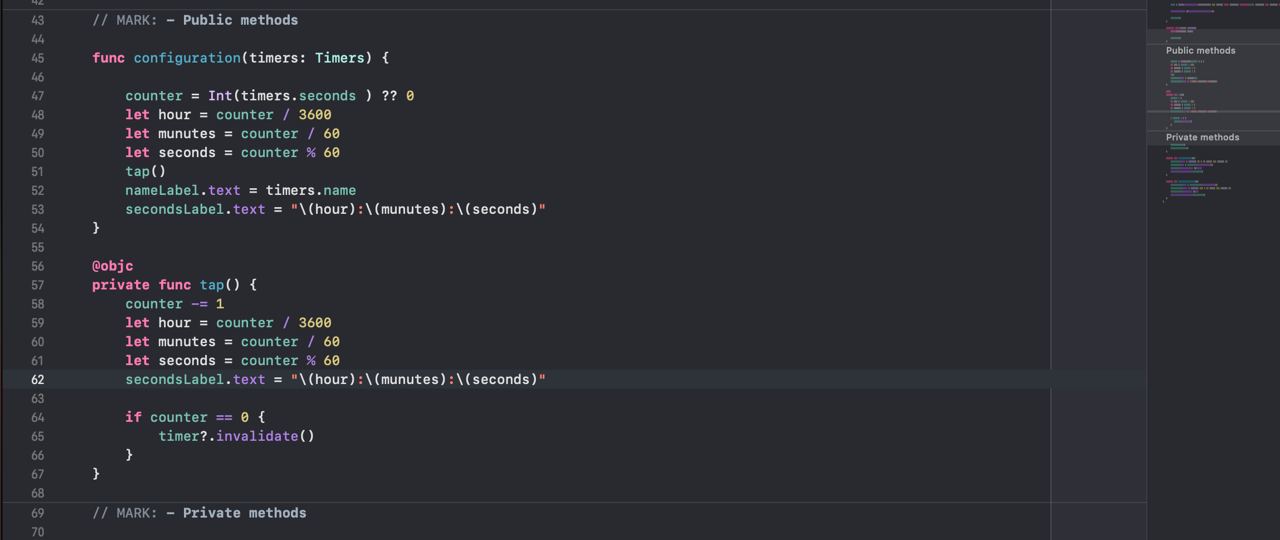
Task: Click gutter line number 65
Action: [37, 436]
